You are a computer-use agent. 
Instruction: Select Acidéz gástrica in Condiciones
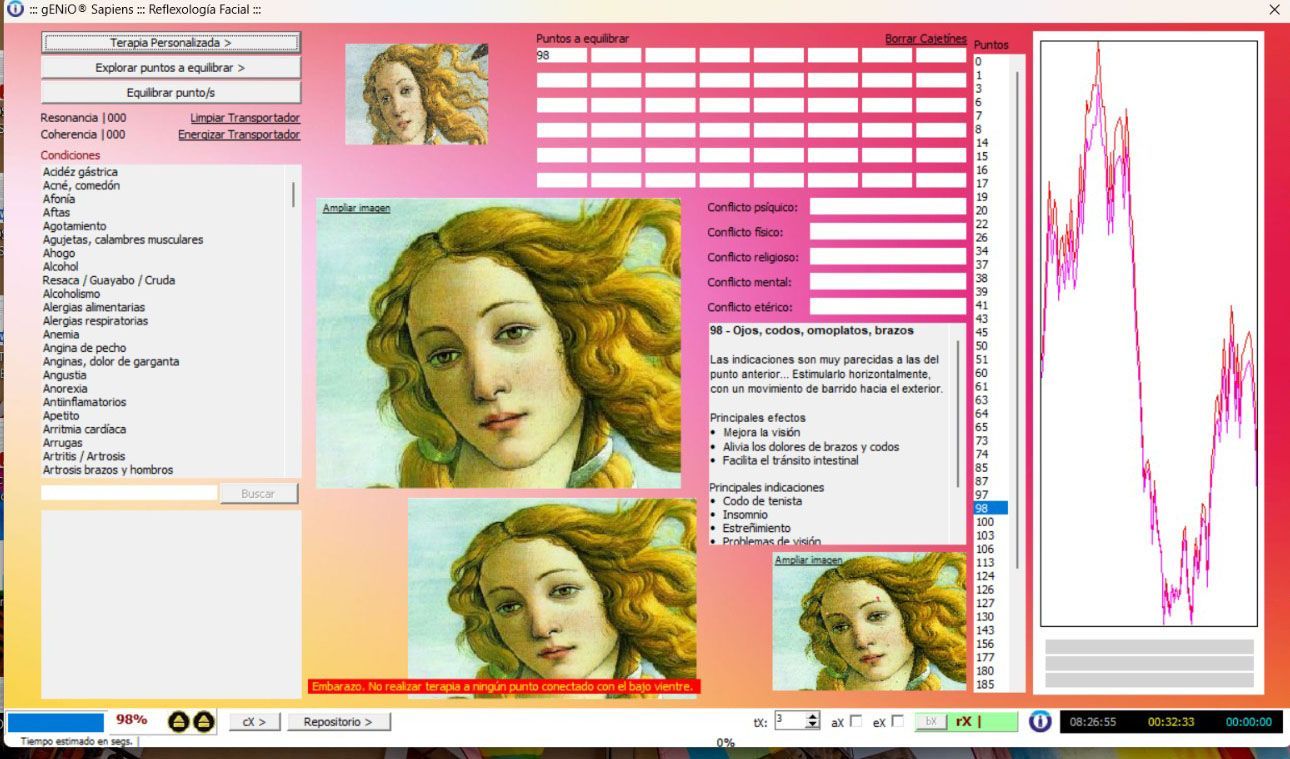[x=80, y=172]
